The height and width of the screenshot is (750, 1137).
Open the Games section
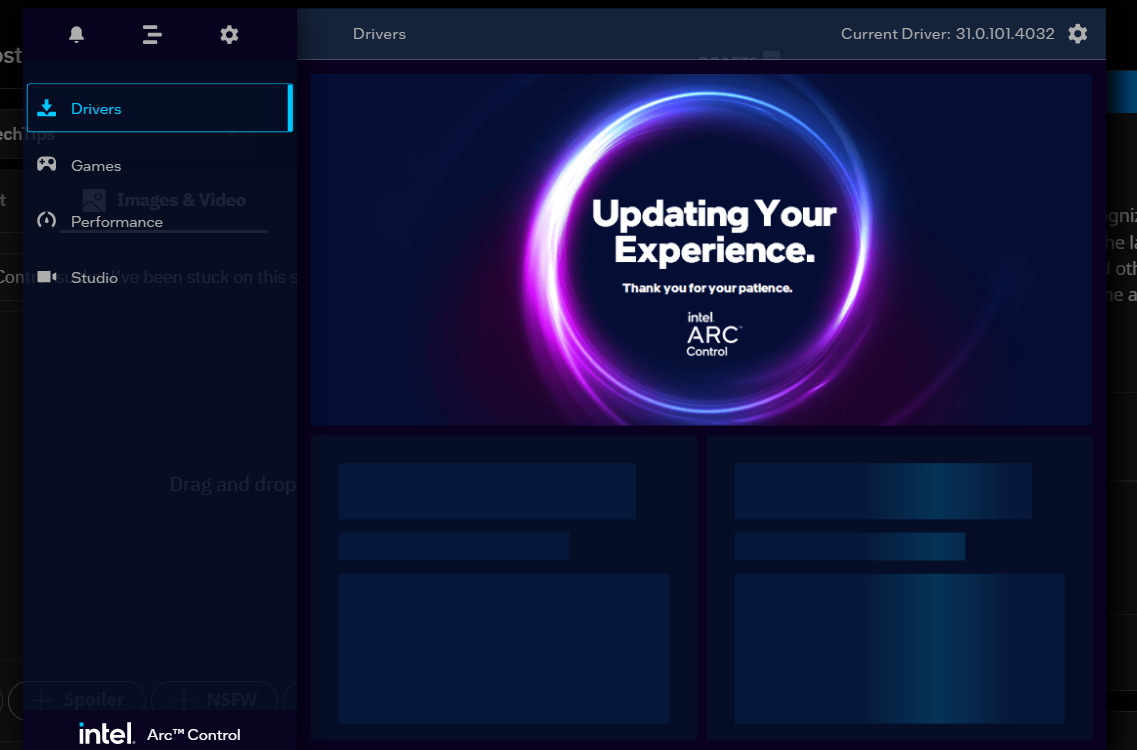pyautogui.click(x=160, y=165)
